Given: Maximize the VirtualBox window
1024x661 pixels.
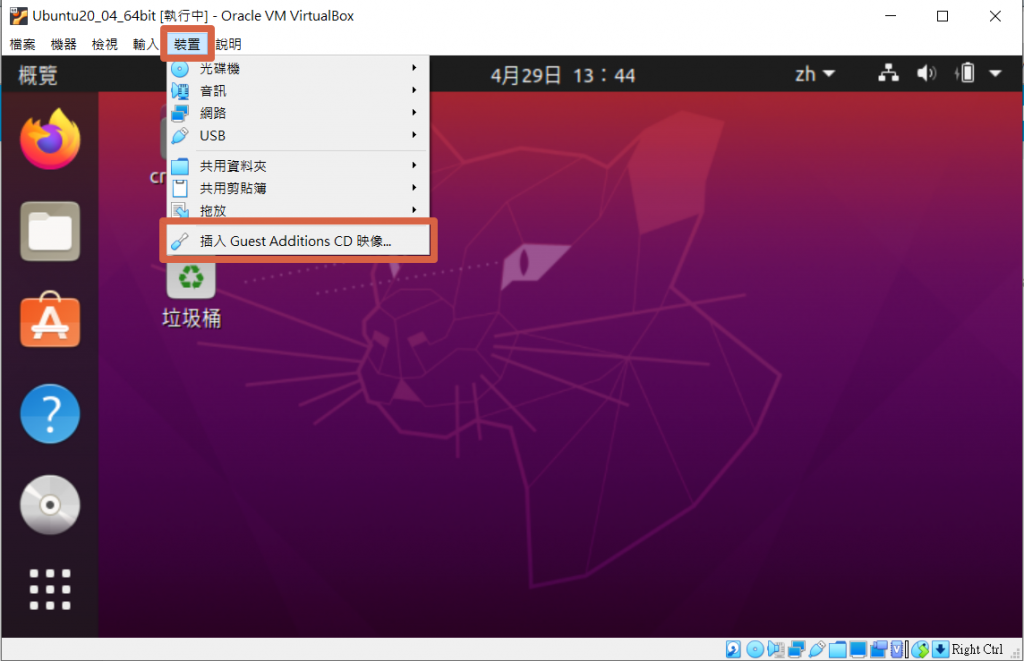Looking at the screenshot, I should click(942, 16).
